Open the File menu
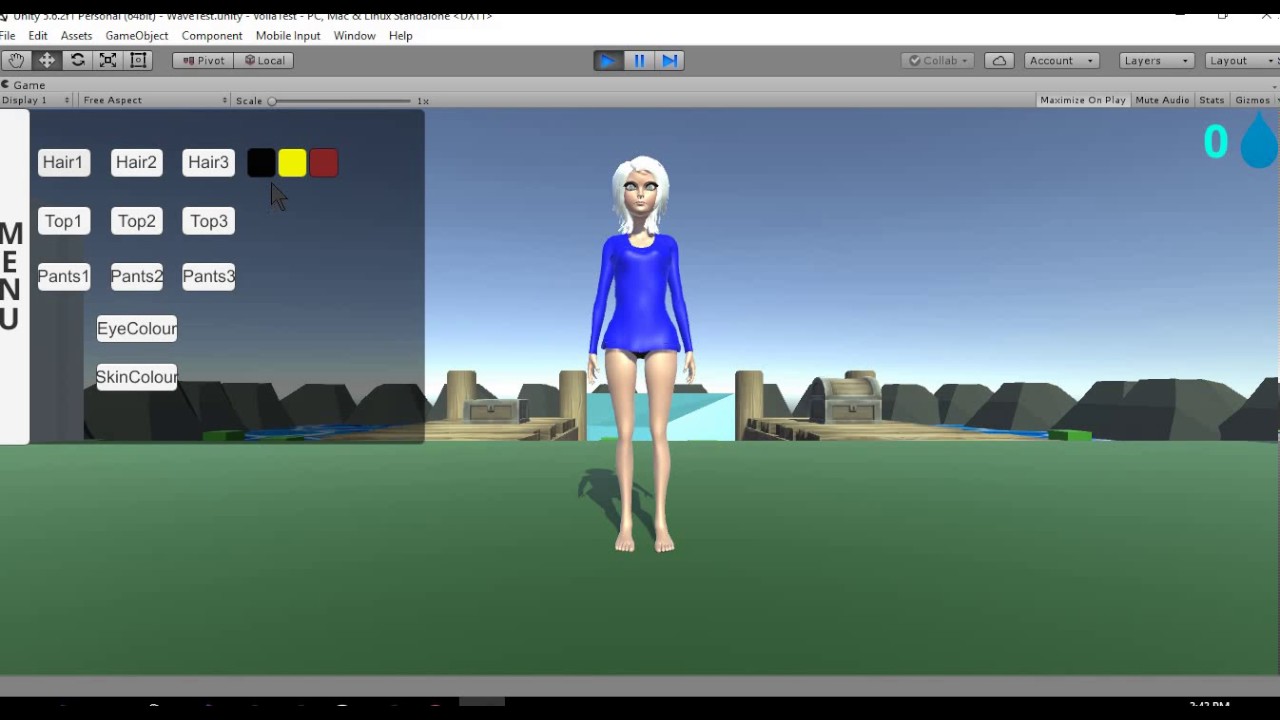 tap(8, 35)
